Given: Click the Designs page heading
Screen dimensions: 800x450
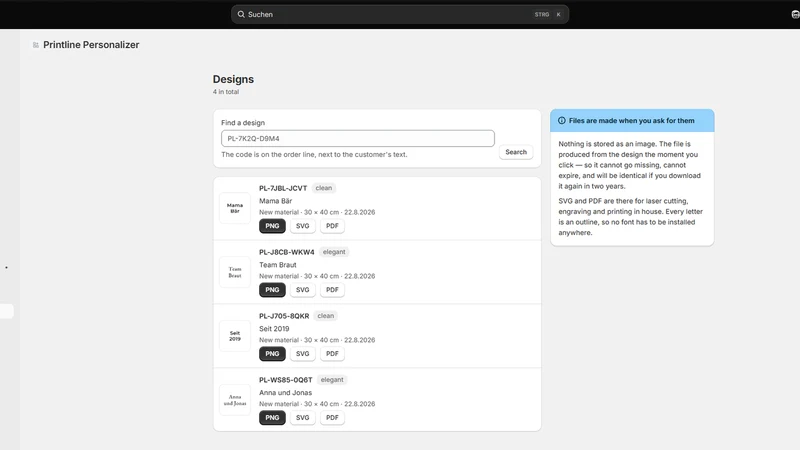Looking at the screenshot, I should 233,79.
